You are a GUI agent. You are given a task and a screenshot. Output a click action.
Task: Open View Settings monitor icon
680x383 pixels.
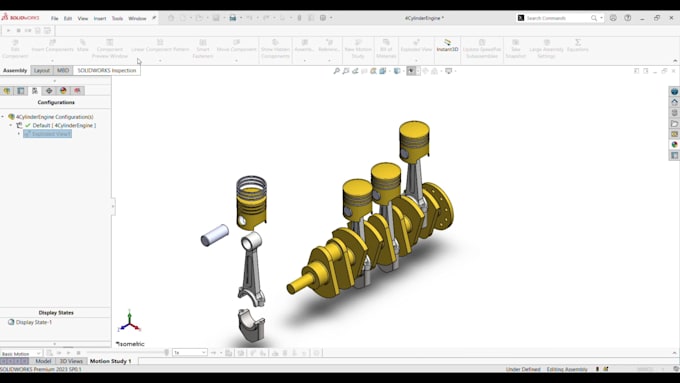pos(448,71)
